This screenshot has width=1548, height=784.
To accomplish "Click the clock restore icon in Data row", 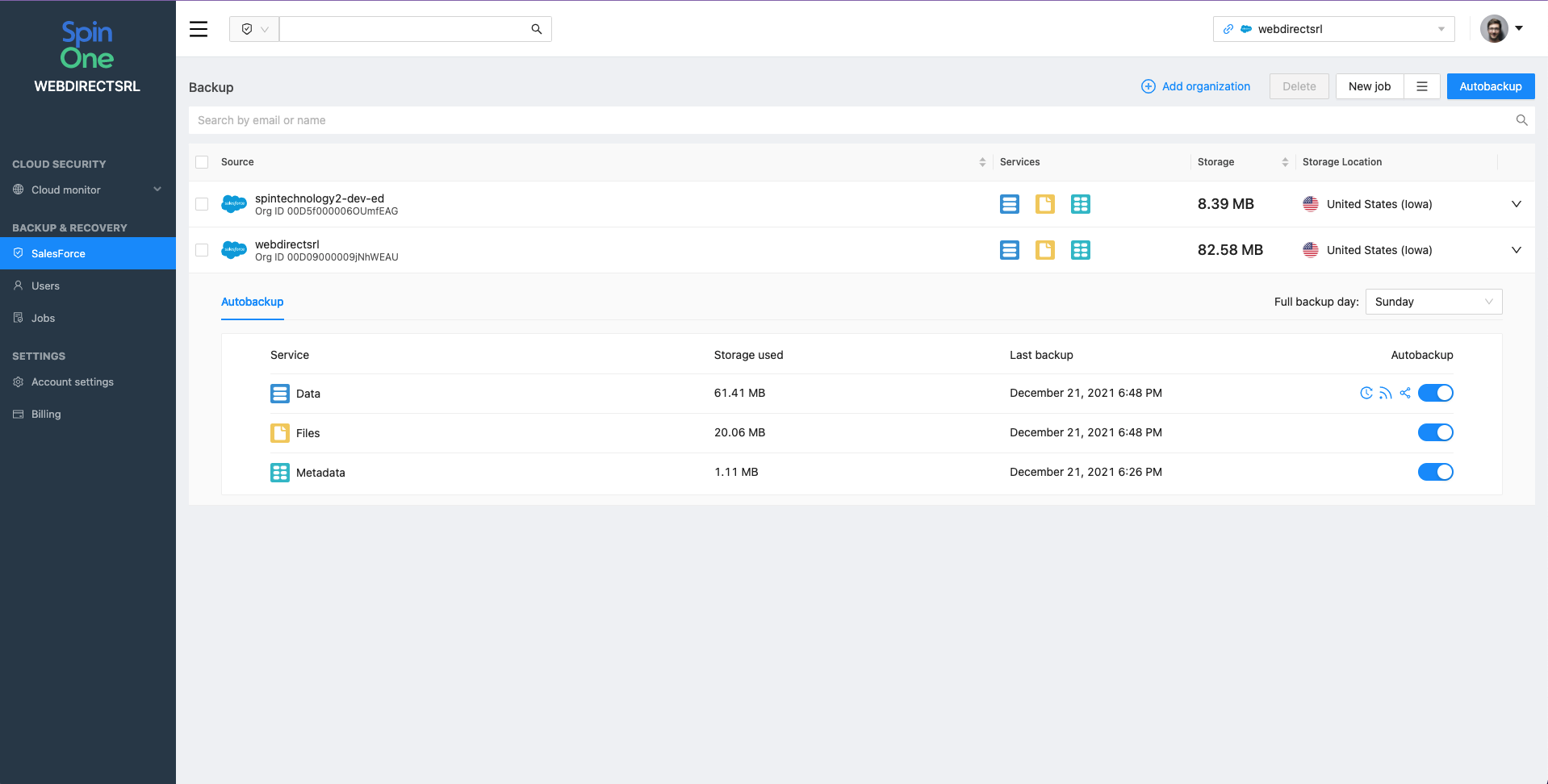I will 1366,393.
